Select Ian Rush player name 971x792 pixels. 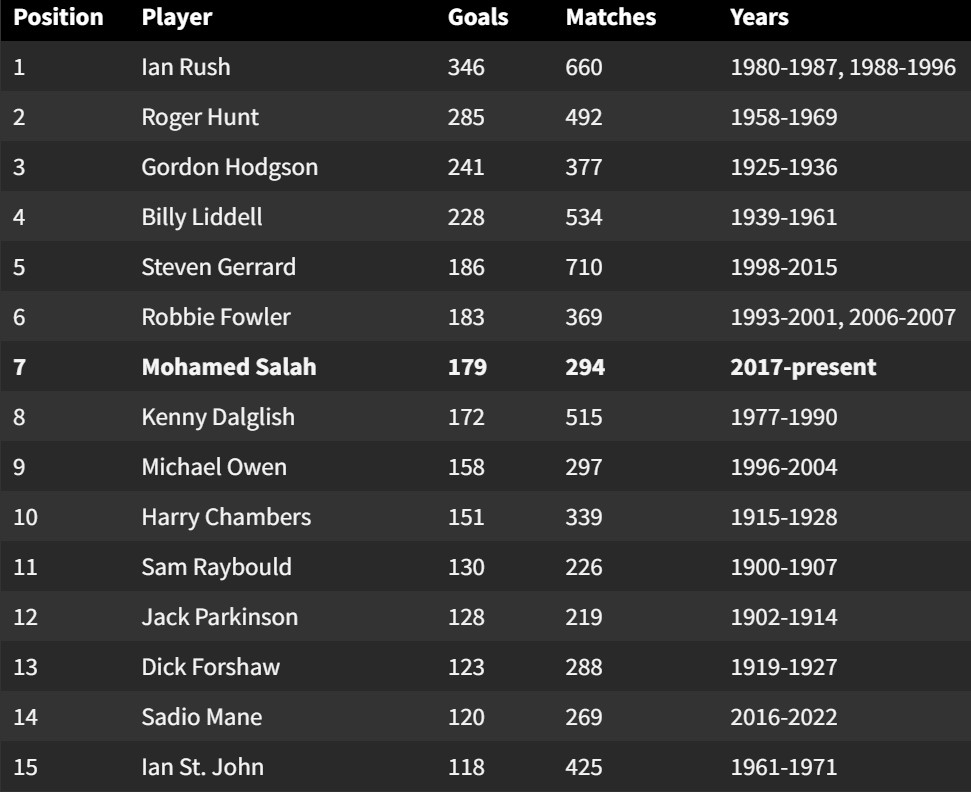(x=186, y=67)
